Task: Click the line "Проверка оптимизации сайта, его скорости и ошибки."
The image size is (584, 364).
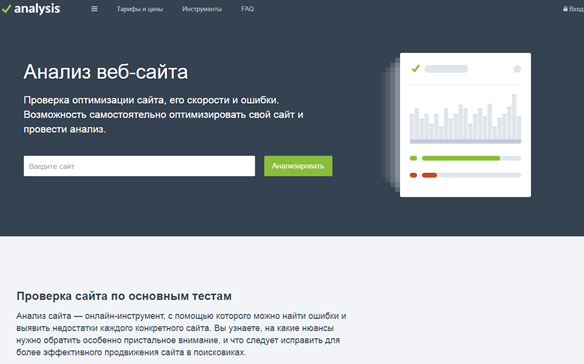Action: (x=151, y=100)
